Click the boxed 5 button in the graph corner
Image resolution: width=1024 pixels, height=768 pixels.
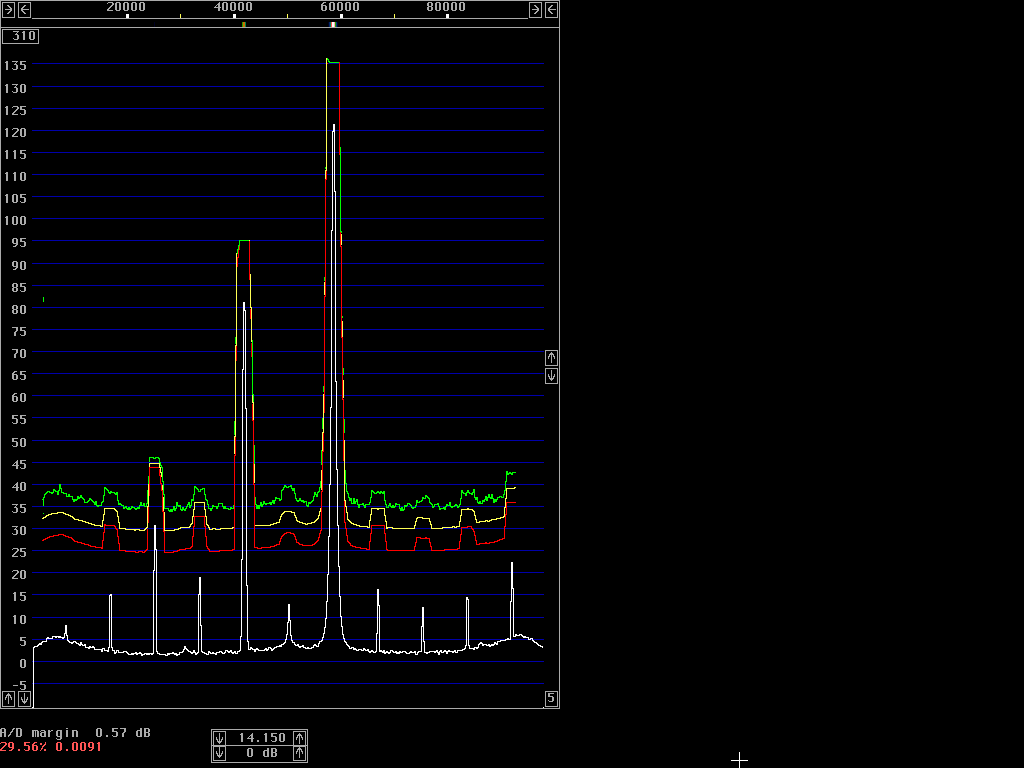coord(551,698)
